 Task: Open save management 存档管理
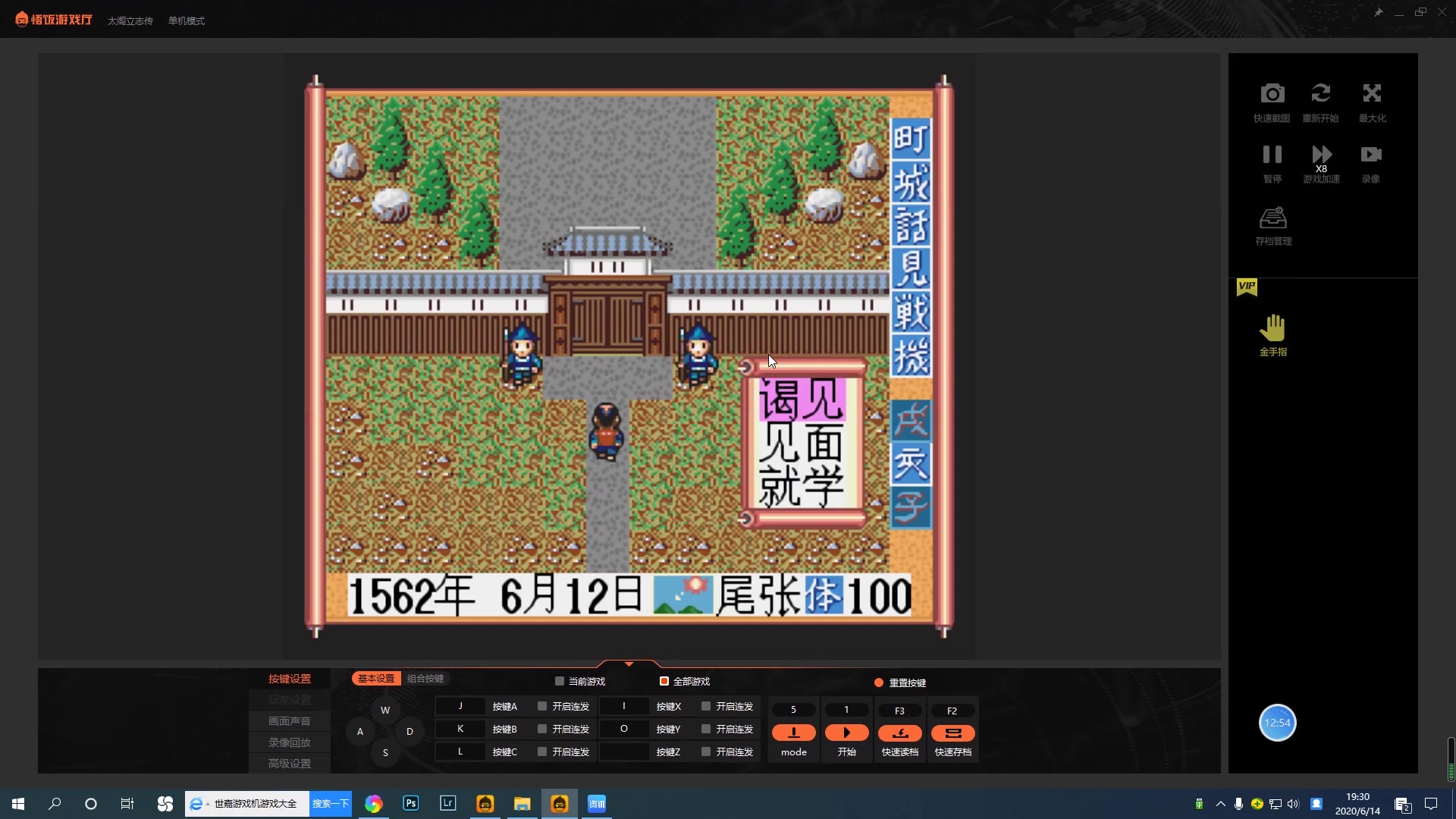click(1272, 218)
